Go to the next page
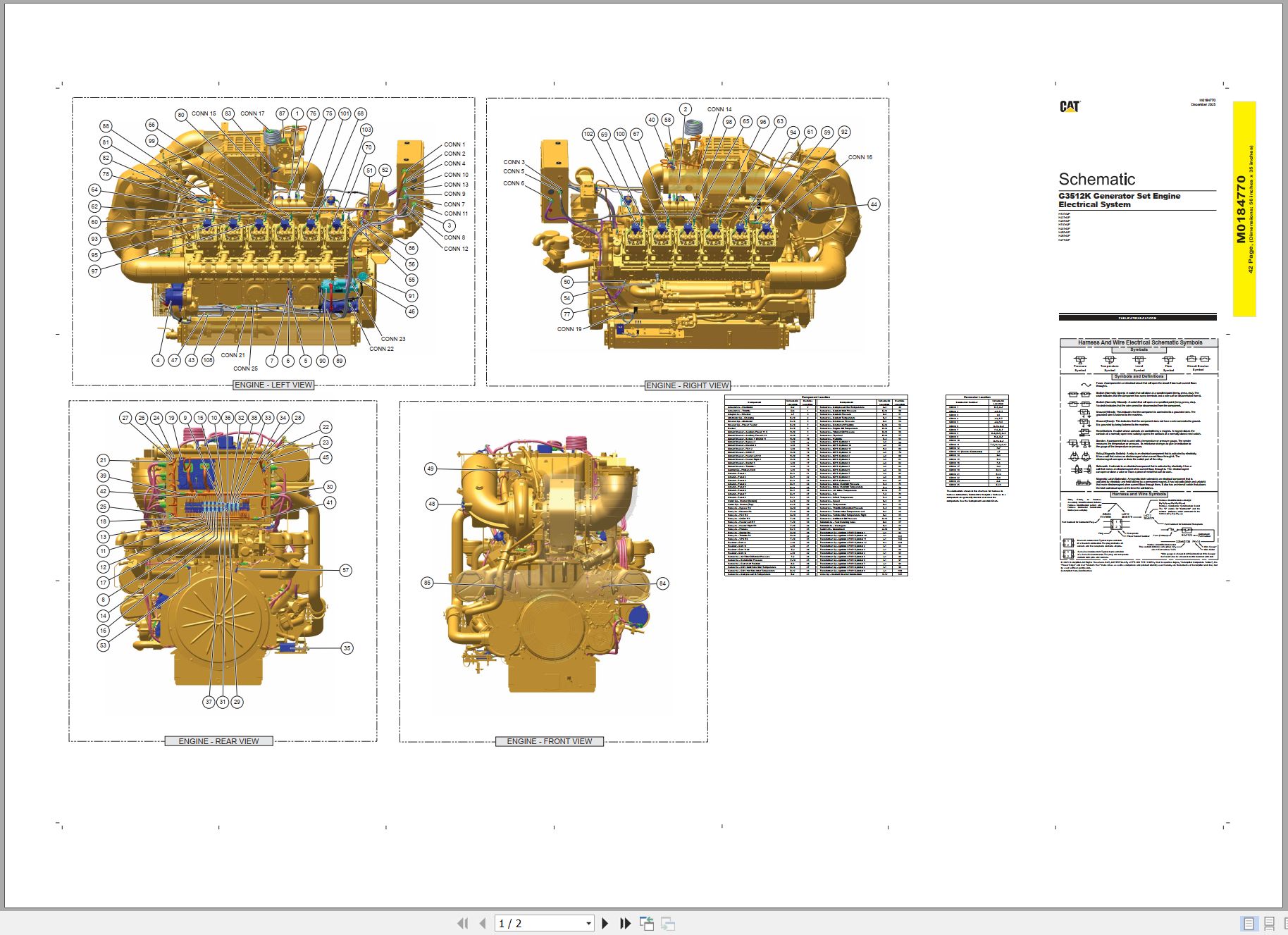Viewport: 1288px width, 935px height. pyautogui.click(x=605, y=923)
